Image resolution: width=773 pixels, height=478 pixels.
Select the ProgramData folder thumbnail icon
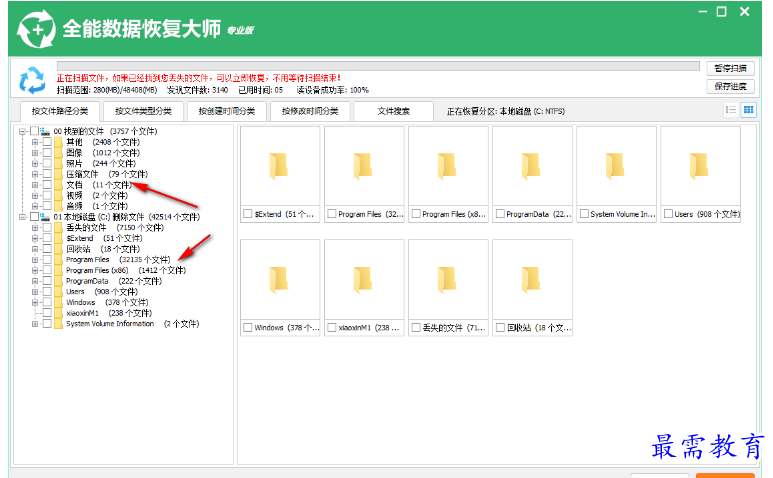(531, 166)
